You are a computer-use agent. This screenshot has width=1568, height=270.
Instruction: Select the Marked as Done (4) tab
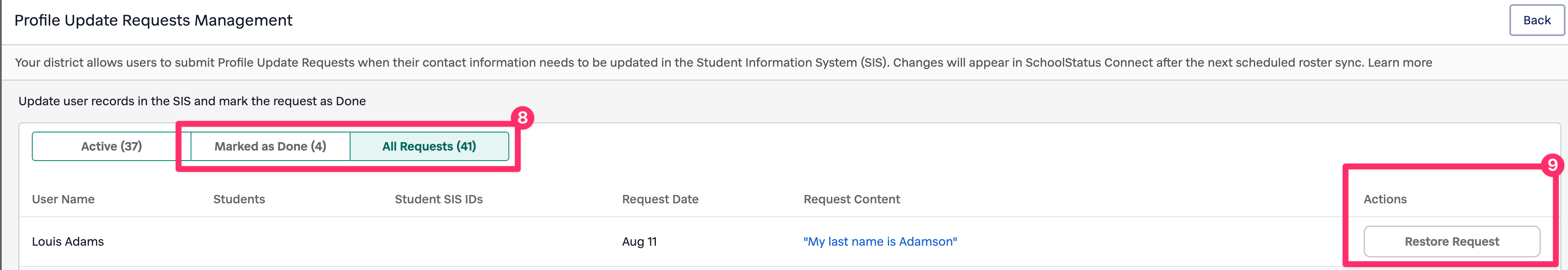(x=270, y=146)
